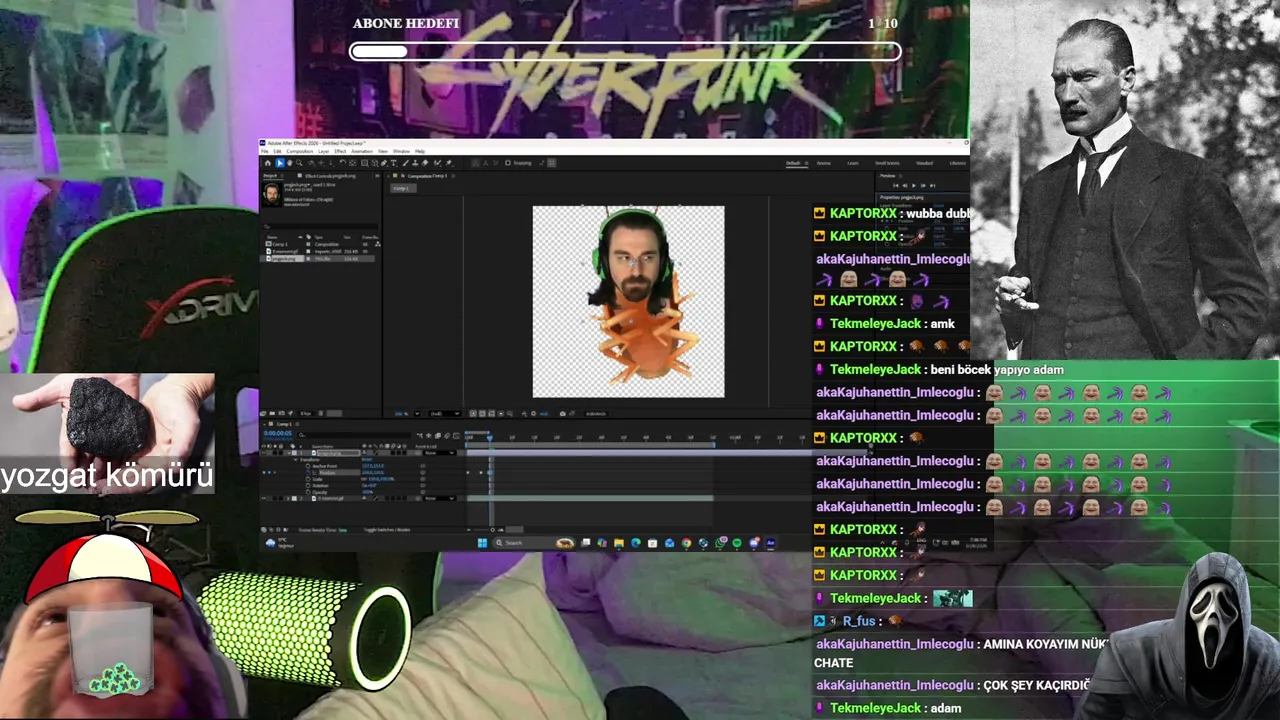
Task: Hide layer 1 with its eye toggle
Action: (263, 453)
